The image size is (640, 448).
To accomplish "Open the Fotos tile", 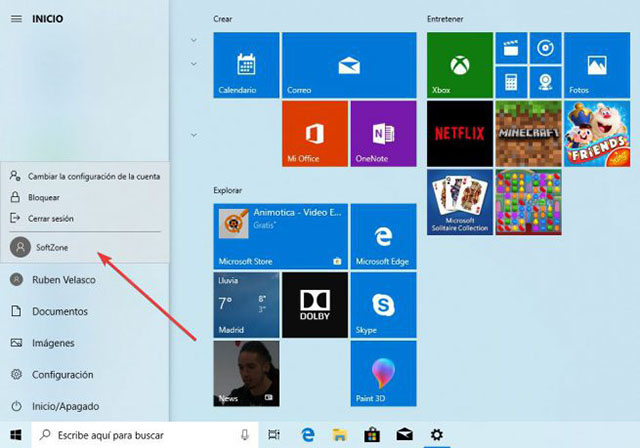I will (597, 65).
